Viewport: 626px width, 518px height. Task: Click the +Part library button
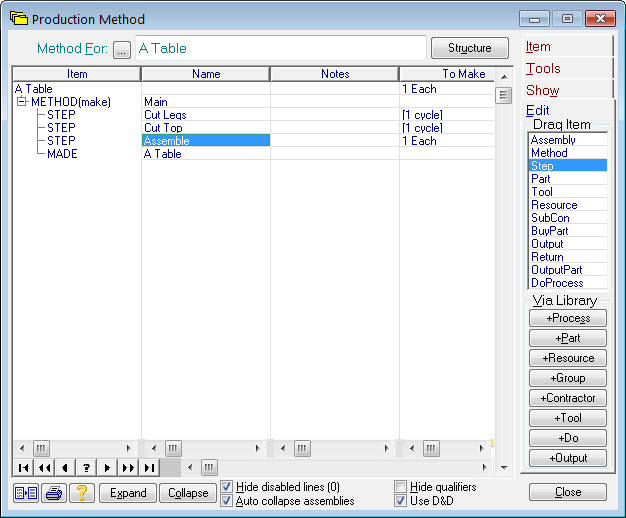pos(568,338)
